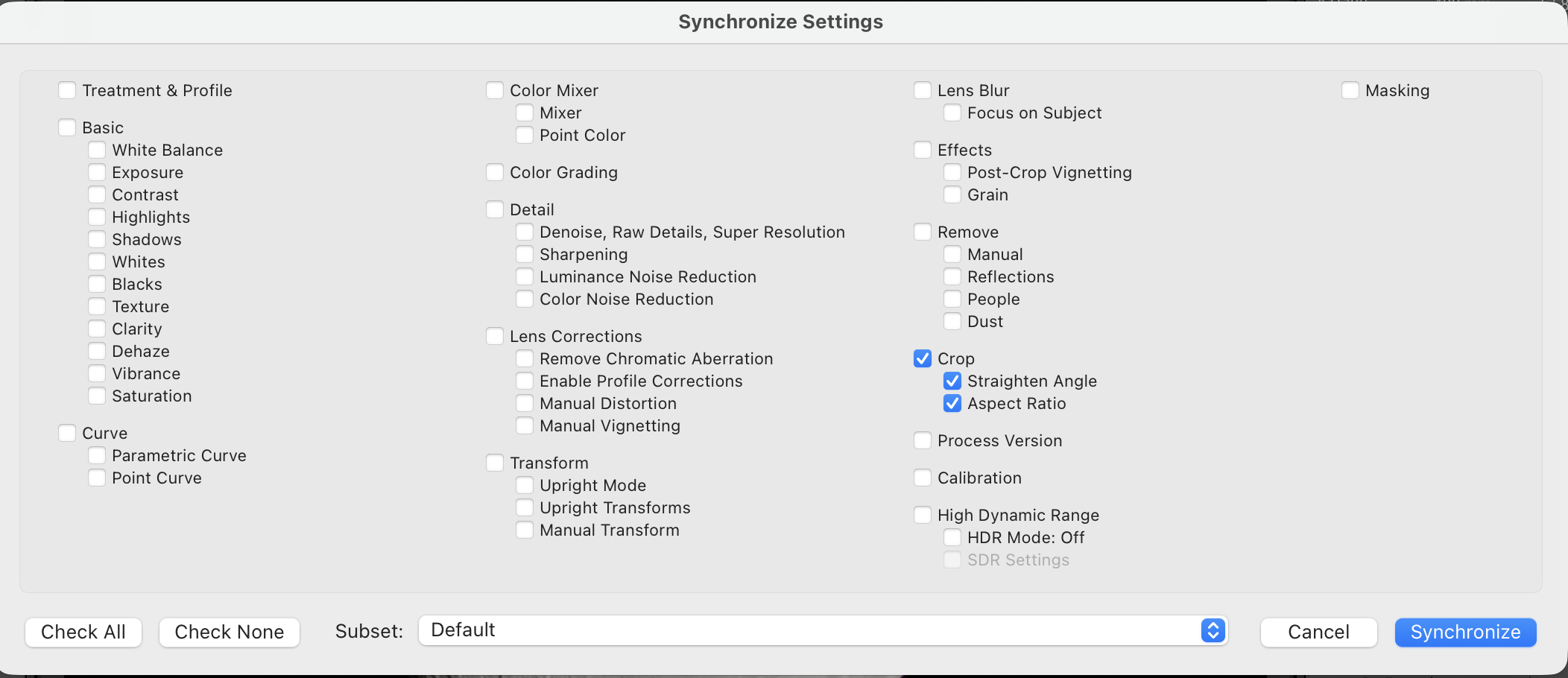The width and height of the screenshot is (1568, 678).
Task: Enable the Treatment & Profile checkbox
Action: coord(67,89)
